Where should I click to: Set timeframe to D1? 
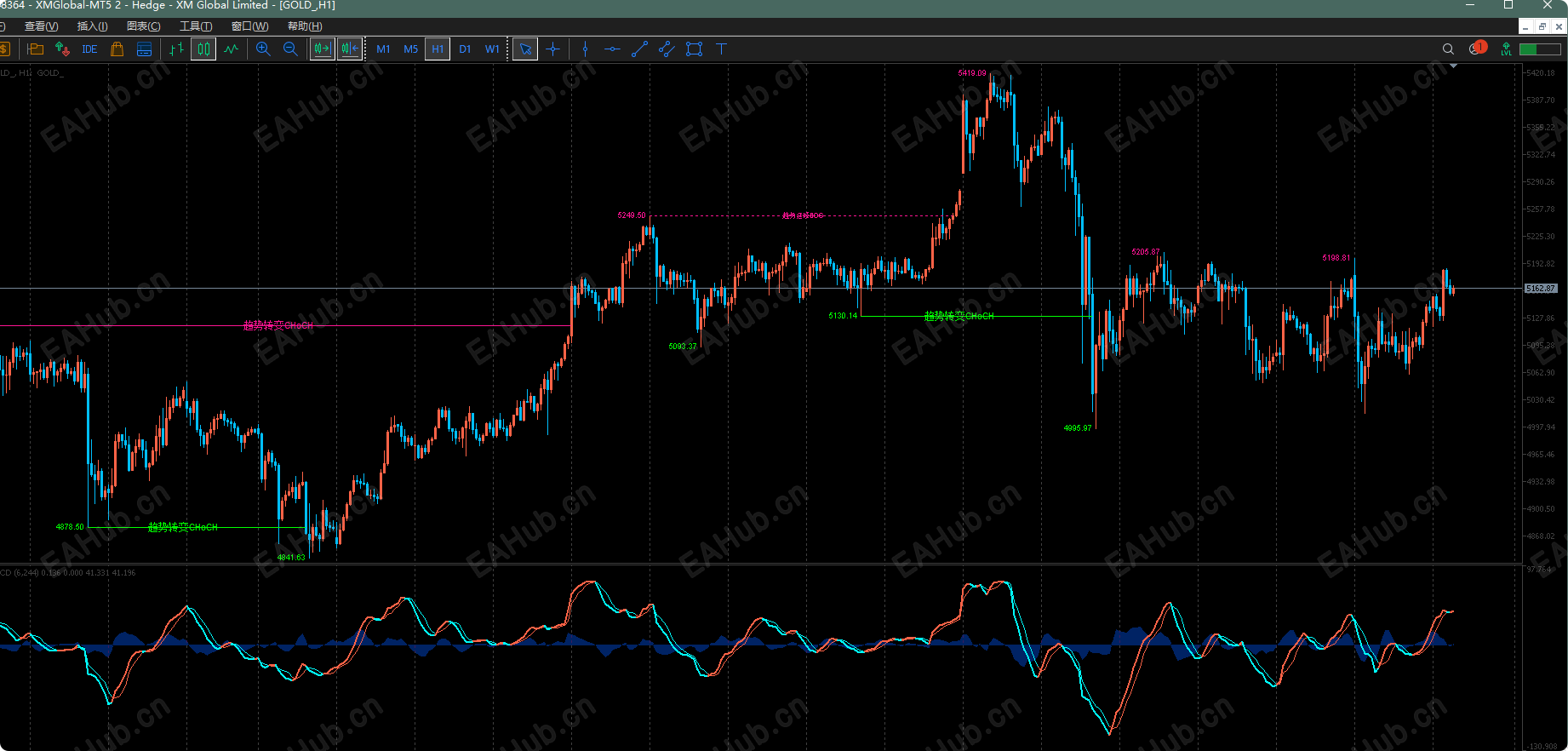465,49
